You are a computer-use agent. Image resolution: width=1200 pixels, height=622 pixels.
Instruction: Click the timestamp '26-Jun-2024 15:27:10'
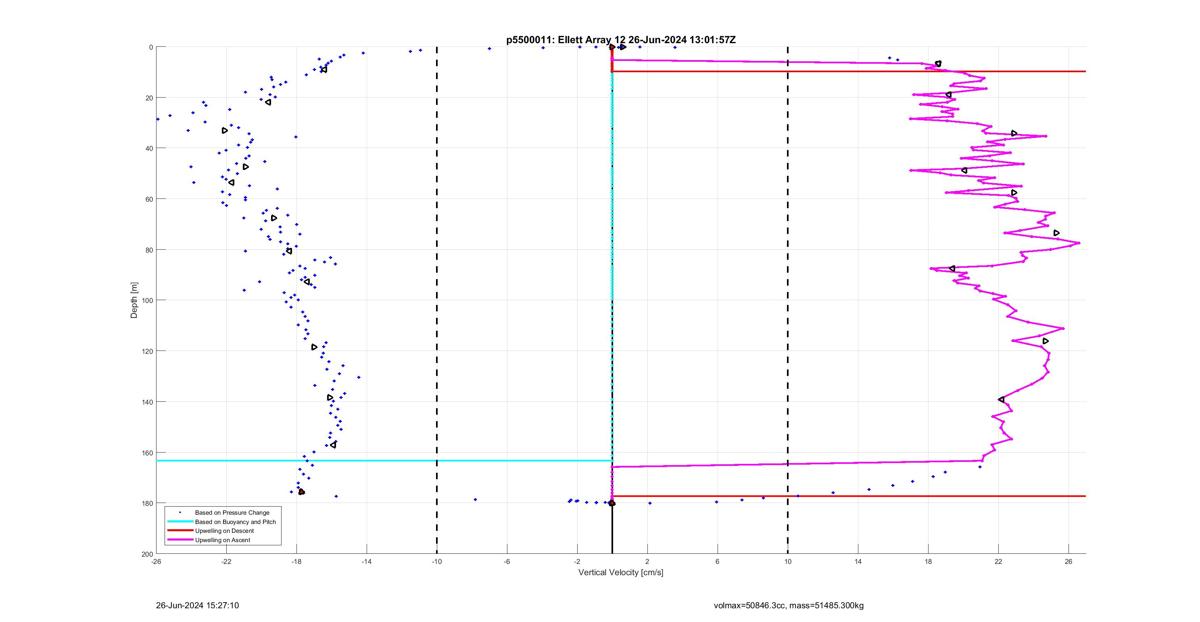pyautogui.click(x=197, y=605)
